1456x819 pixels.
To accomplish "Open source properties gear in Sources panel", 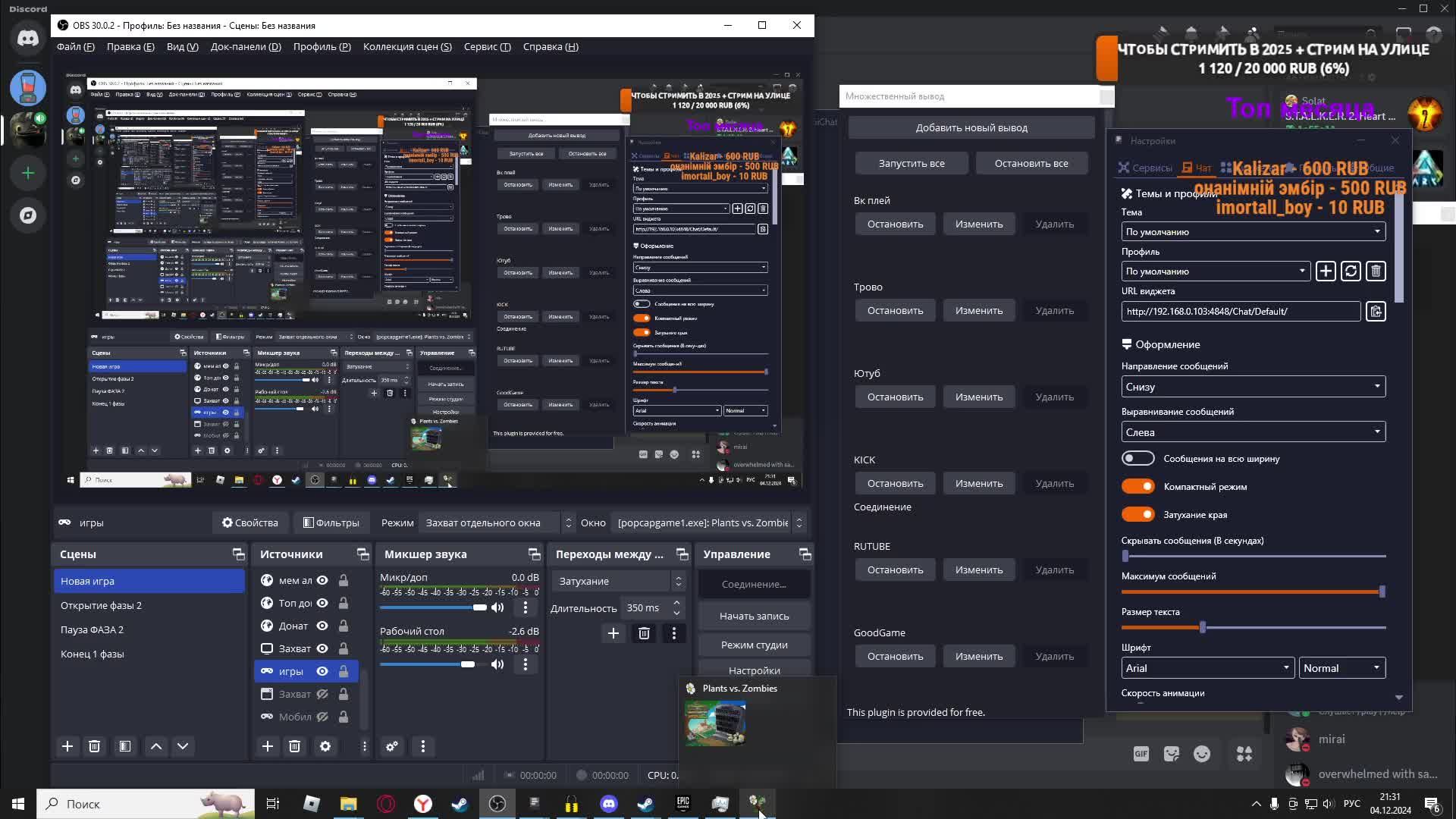I will pos(325,746).
